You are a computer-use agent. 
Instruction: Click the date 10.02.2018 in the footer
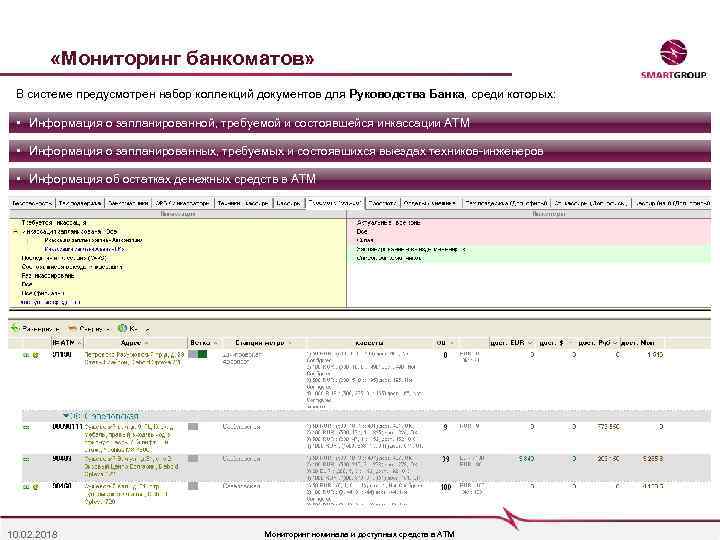tap(33, 534)
